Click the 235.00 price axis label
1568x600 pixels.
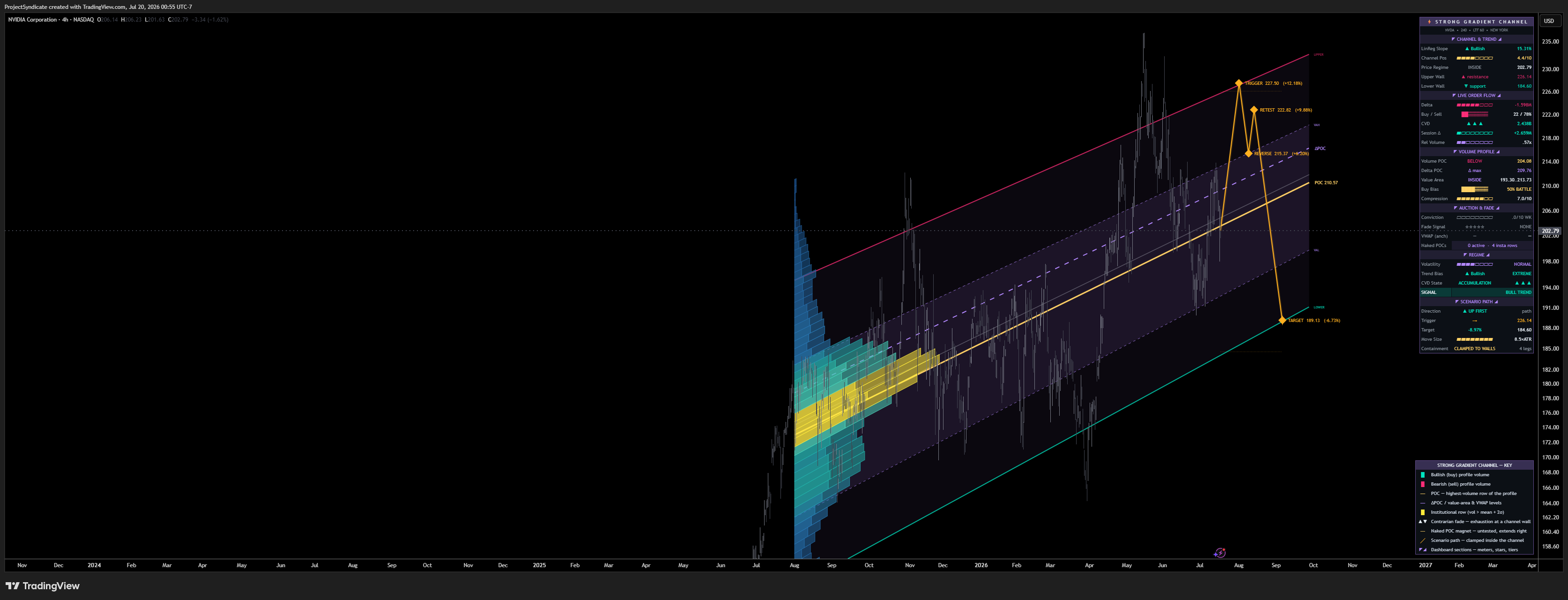[1550, 41]
